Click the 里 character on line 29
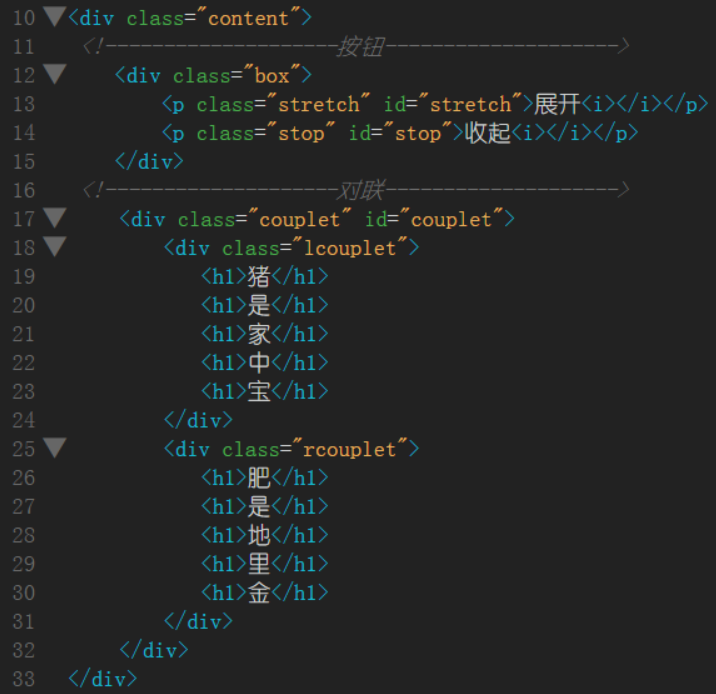 (x=259, y=564)
